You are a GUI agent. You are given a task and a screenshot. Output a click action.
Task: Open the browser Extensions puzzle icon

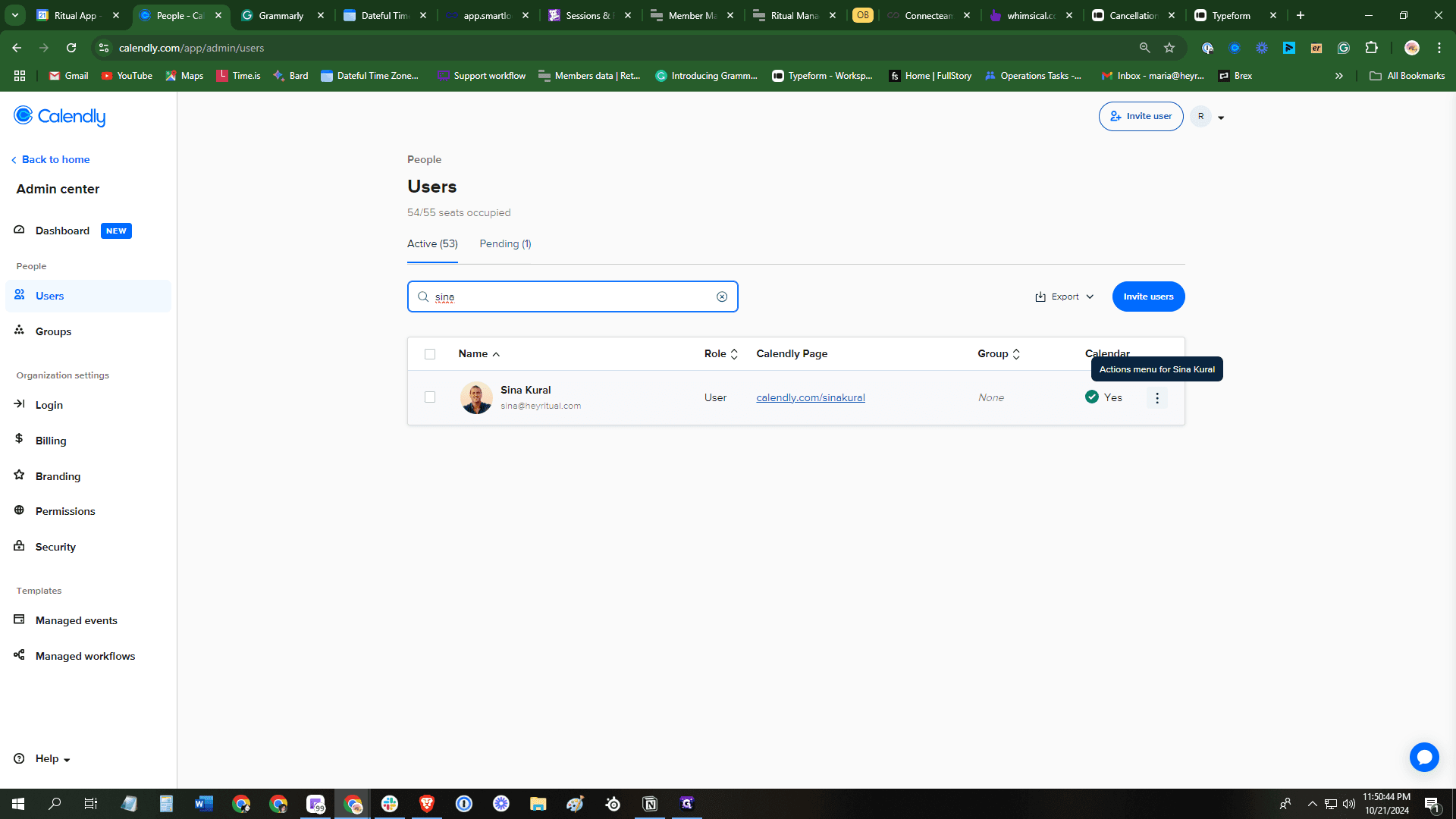pyautogui.click(x=1371, y=48)
